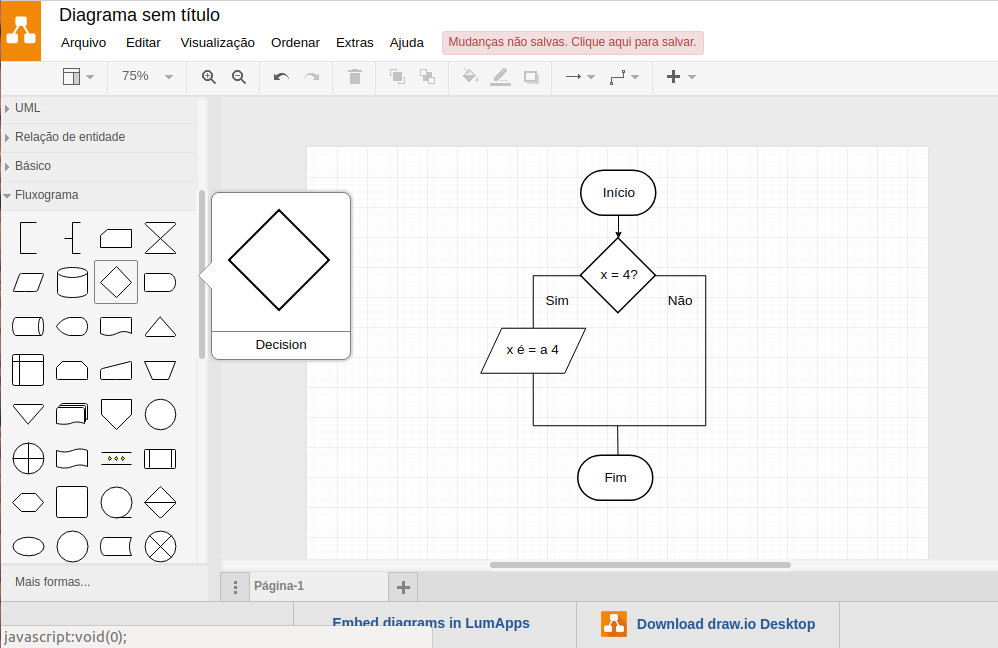Screen dimensions: 998x648
Task: Select the database cylinder shape
Action: pyautogui.click(x=73, y=282)
